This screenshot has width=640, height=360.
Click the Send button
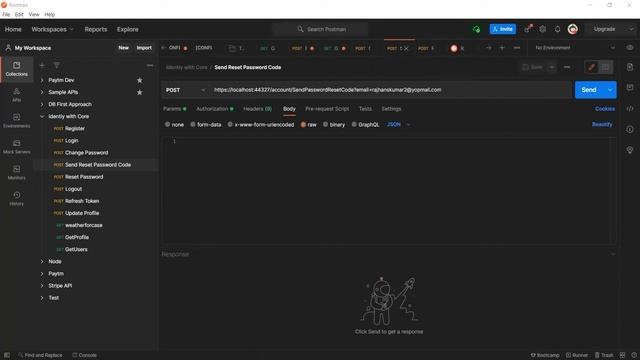click(x=589, y=90)
